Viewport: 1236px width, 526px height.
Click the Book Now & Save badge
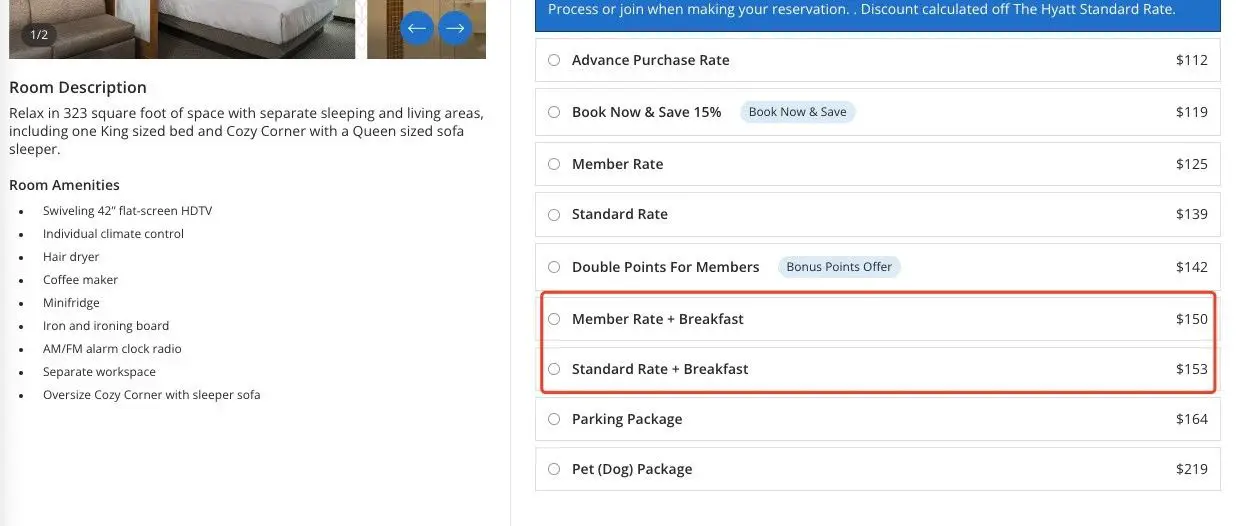(797, 112)
